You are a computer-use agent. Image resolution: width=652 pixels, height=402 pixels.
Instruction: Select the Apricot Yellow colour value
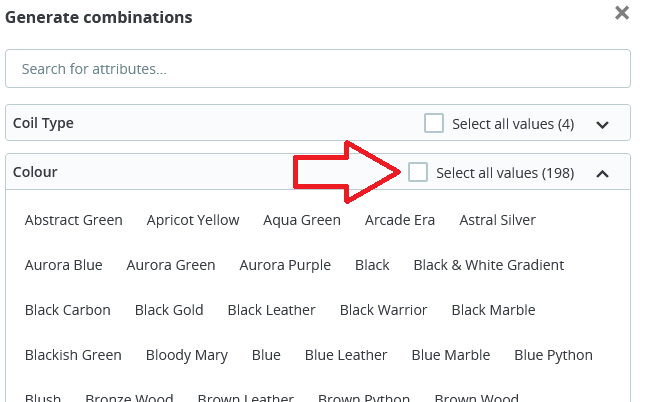tap(193, 220)
